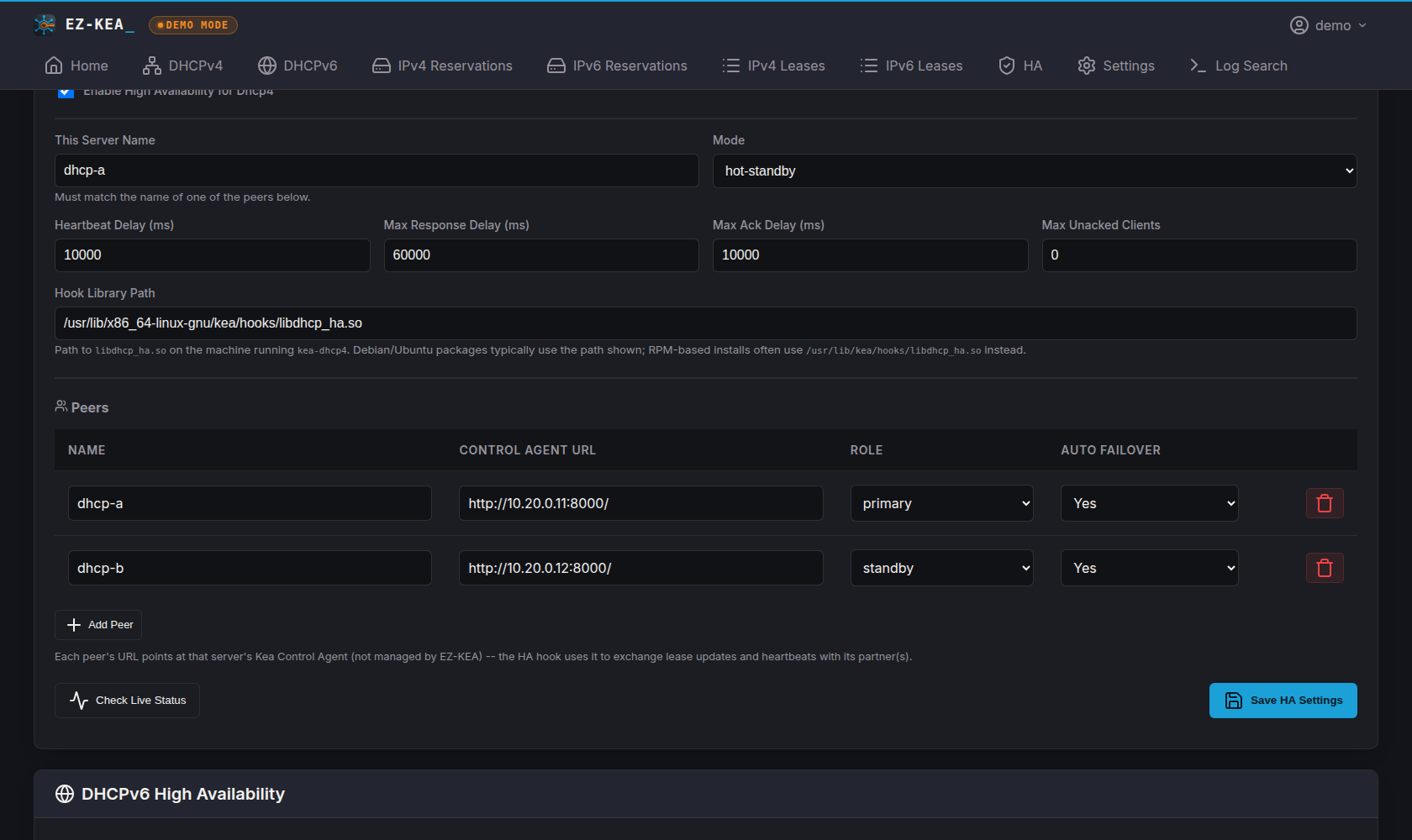This screenshot has width=1412, height=840.
Task: Click the Heartbeat Delay input
Action: [x=213, y=255]
